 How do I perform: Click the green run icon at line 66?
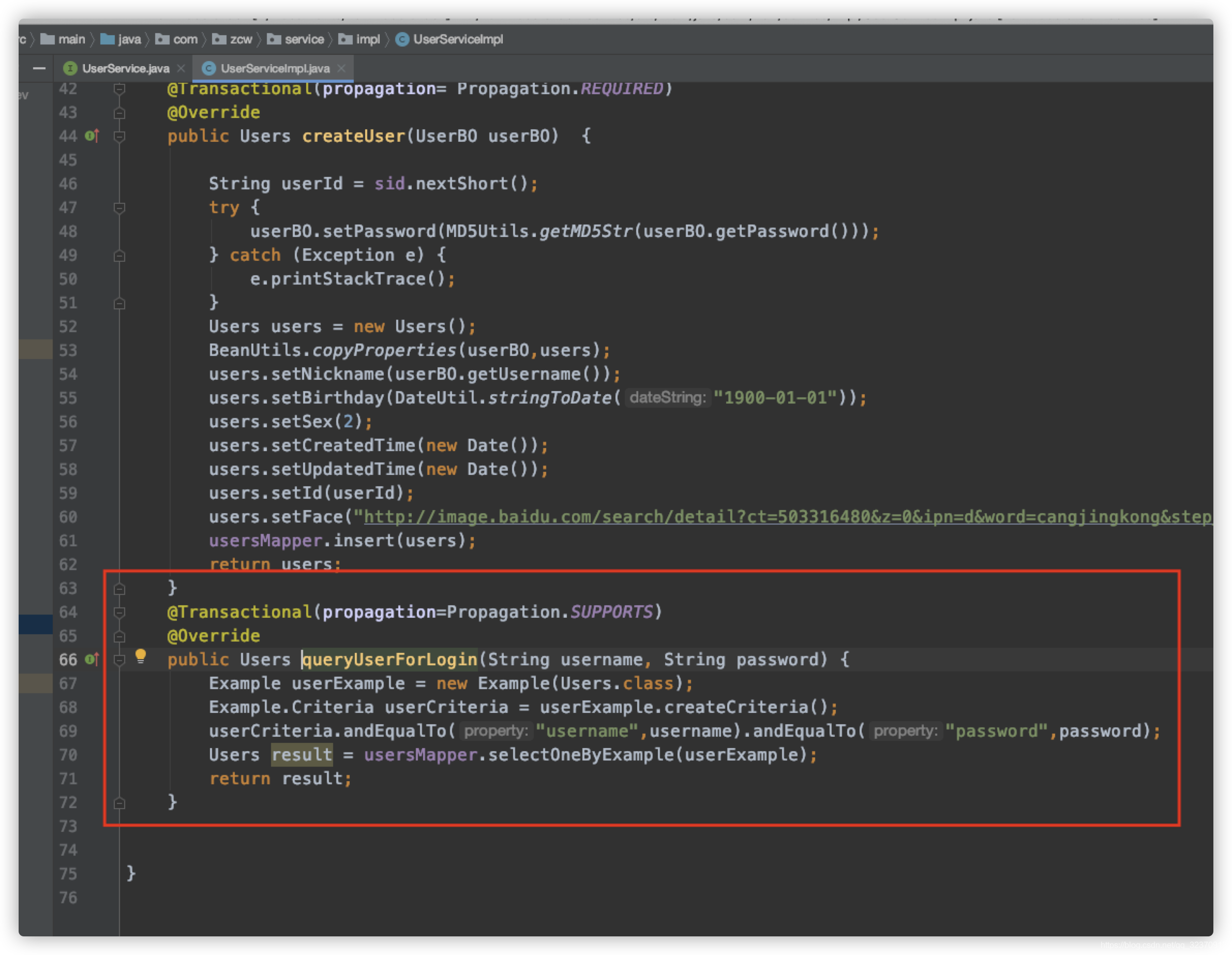point(87,660)
